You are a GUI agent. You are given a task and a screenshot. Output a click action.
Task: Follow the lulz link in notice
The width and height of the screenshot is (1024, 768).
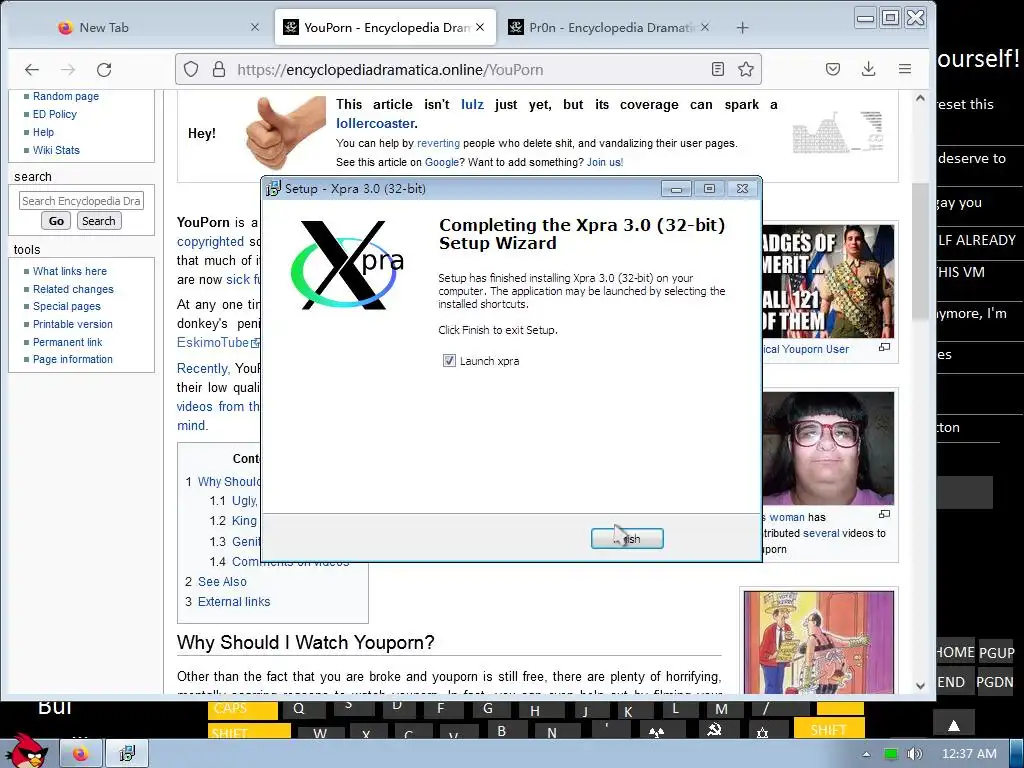pos(472,104)
